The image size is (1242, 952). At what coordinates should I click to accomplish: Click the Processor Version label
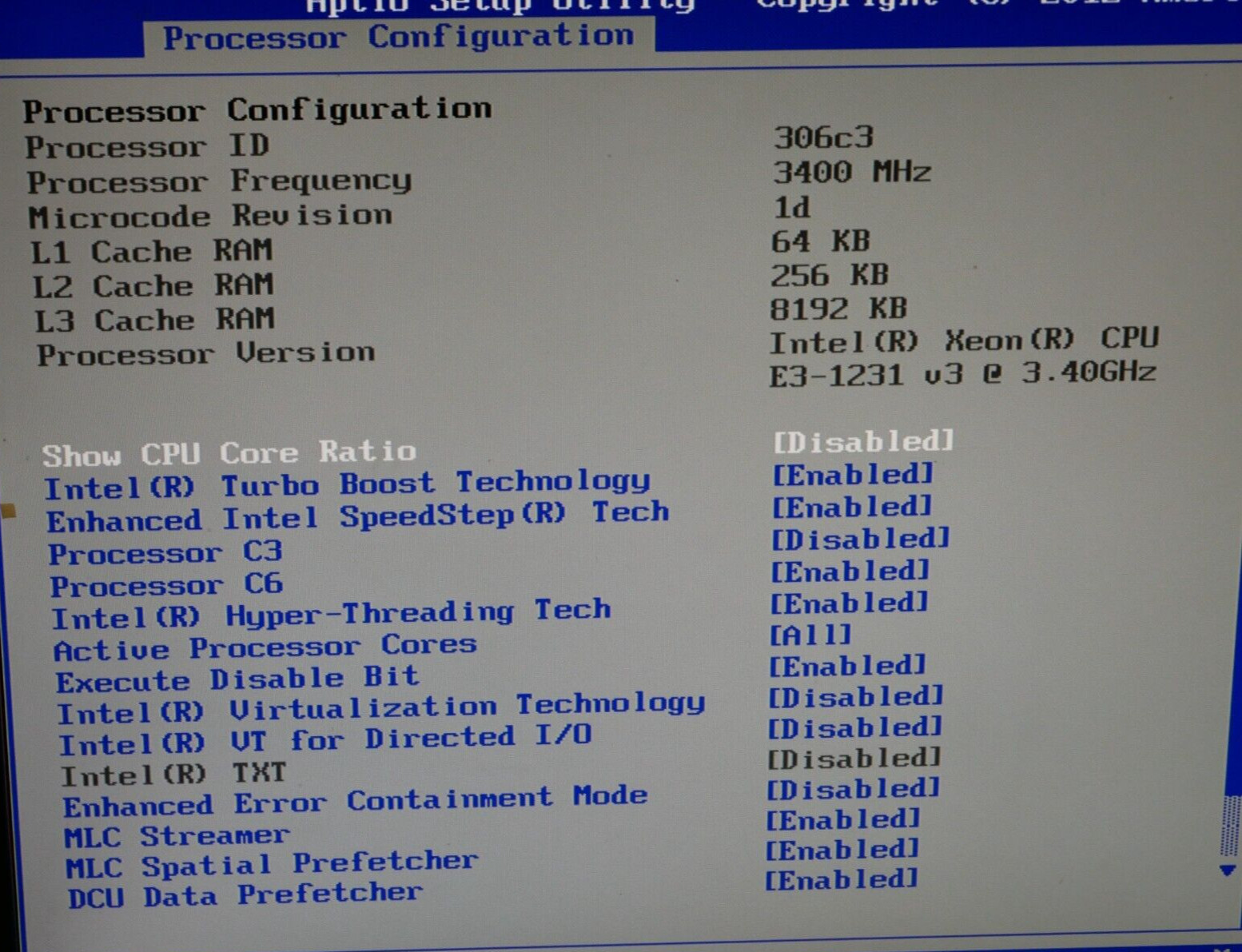click(205, 353)
